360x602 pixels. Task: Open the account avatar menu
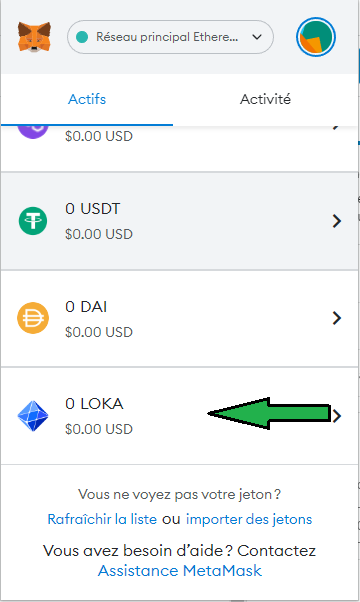click(316, 37)
